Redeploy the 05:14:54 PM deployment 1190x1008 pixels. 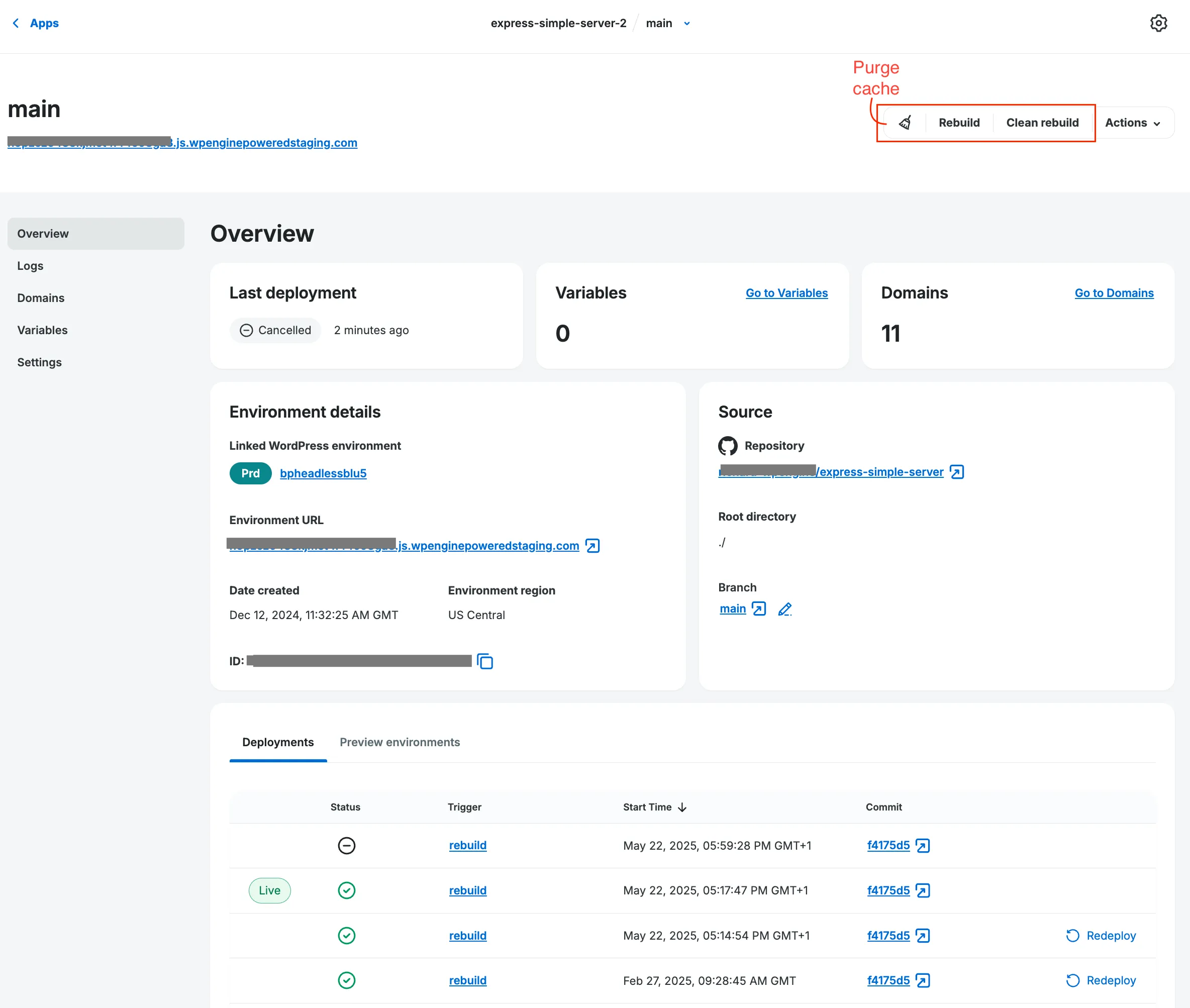1100,936
